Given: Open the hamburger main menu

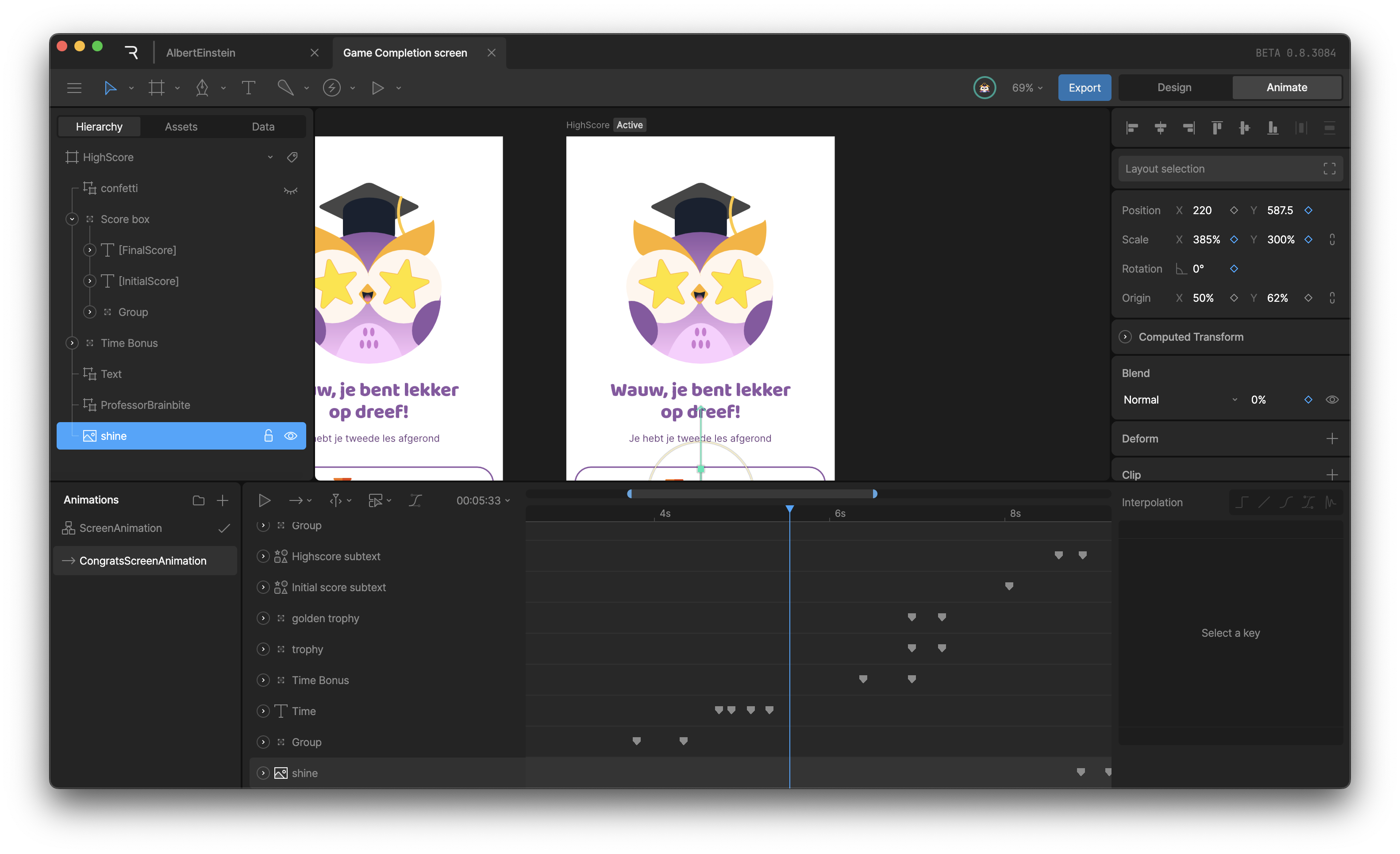Looking at the screenshot, I should click(74, 88).
